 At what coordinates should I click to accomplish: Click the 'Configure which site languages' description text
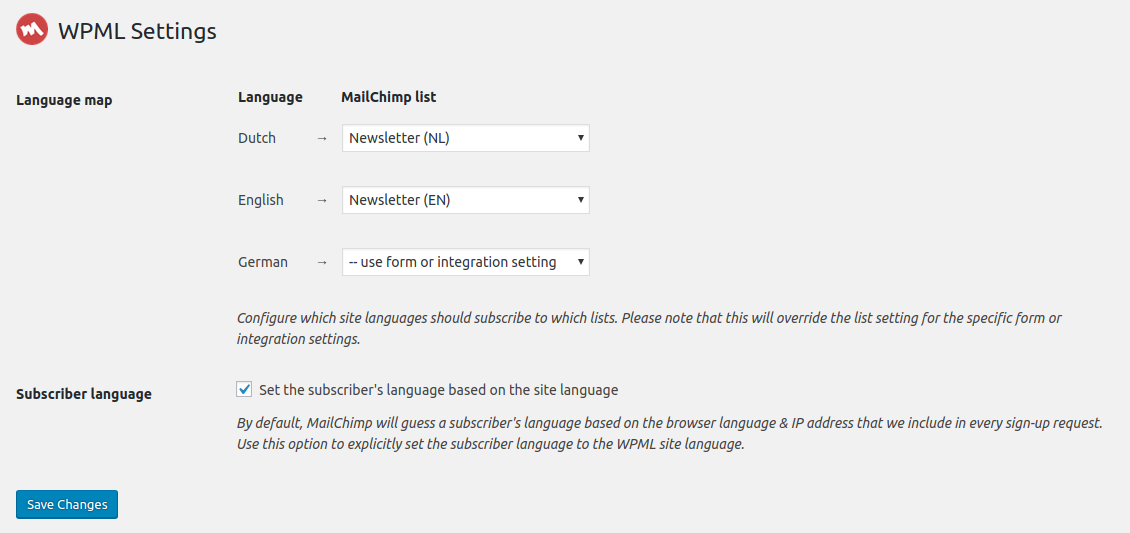click(649, 328)
